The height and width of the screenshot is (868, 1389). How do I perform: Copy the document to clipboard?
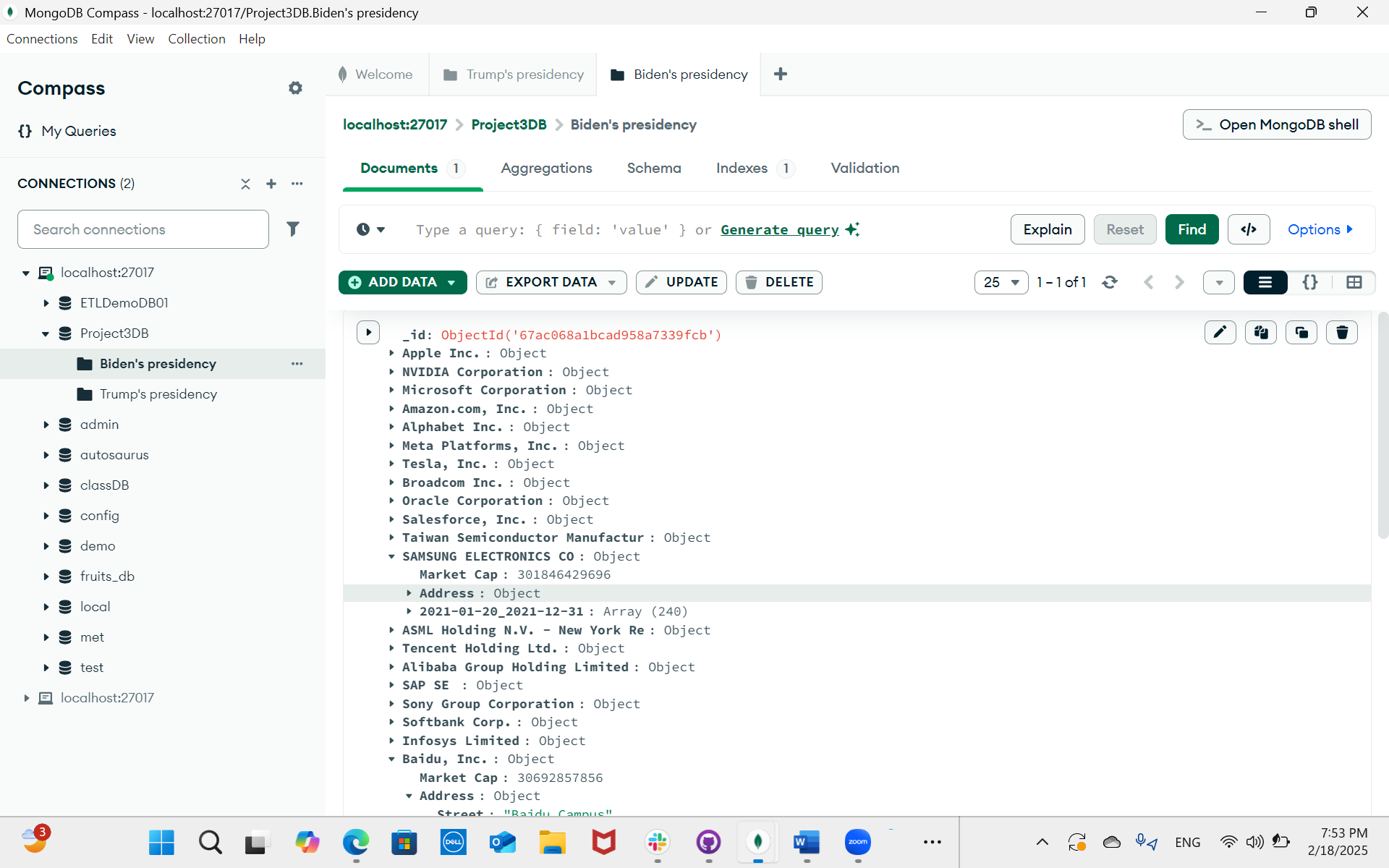pyautogui.click(x=1261, y=332)
